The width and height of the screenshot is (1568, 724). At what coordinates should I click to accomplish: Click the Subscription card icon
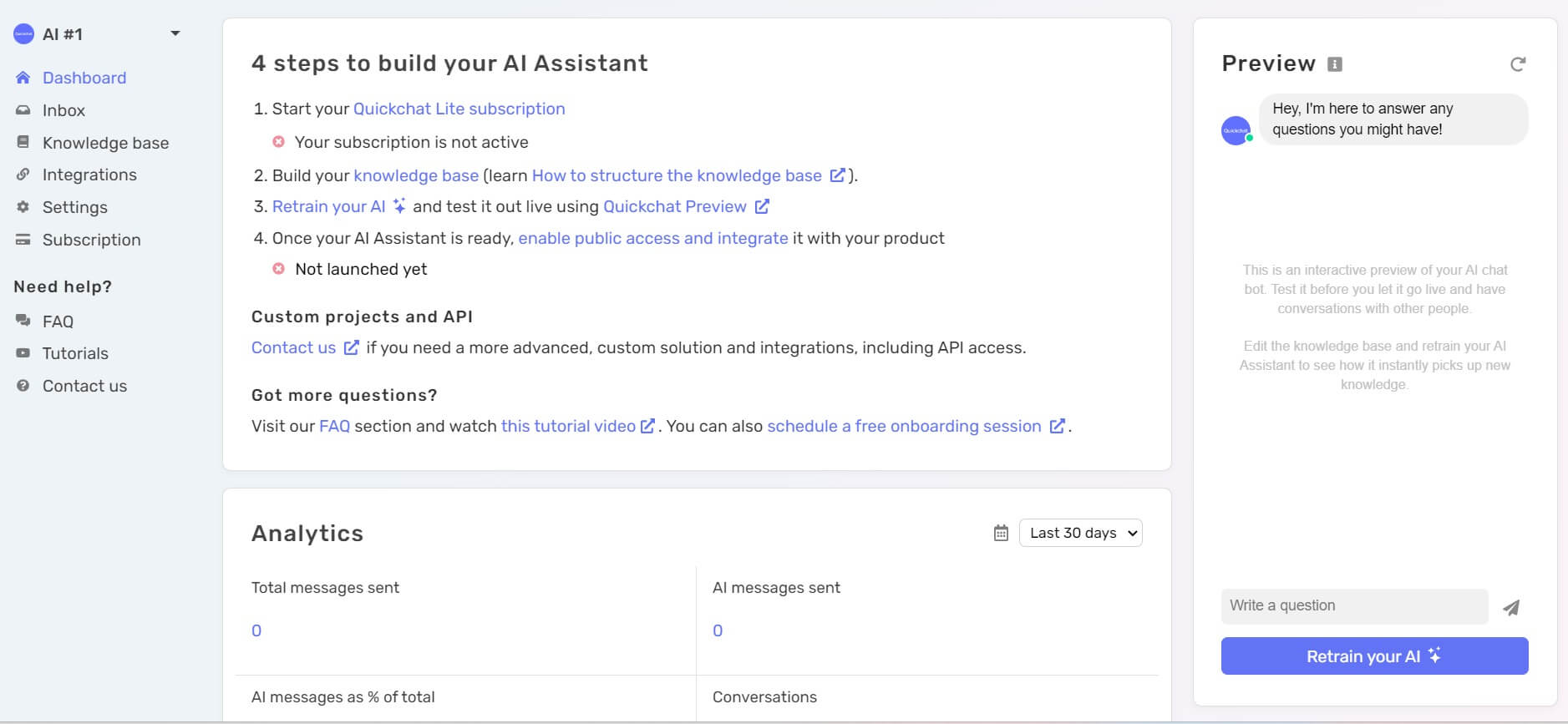[x=23, y=240]
